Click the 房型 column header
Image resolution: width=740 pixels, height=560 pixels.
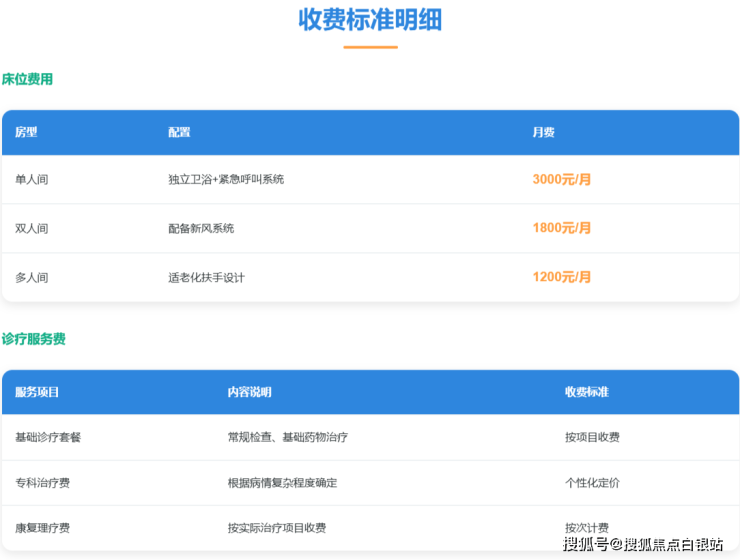(26, 132)
